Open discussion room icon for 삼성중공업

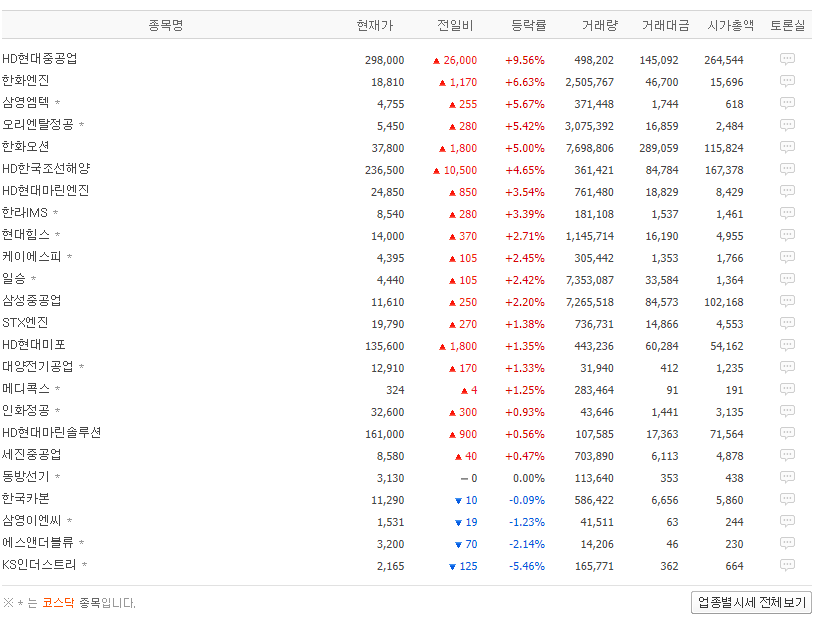click(x=787, y=301)
